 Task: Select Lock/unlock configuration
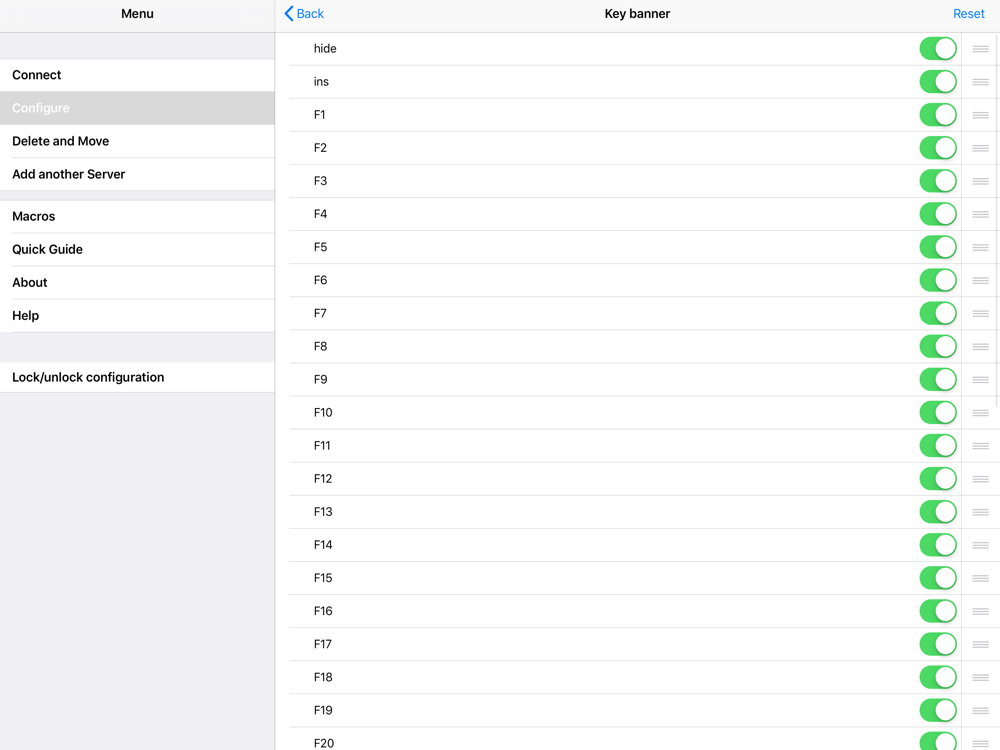137,378
